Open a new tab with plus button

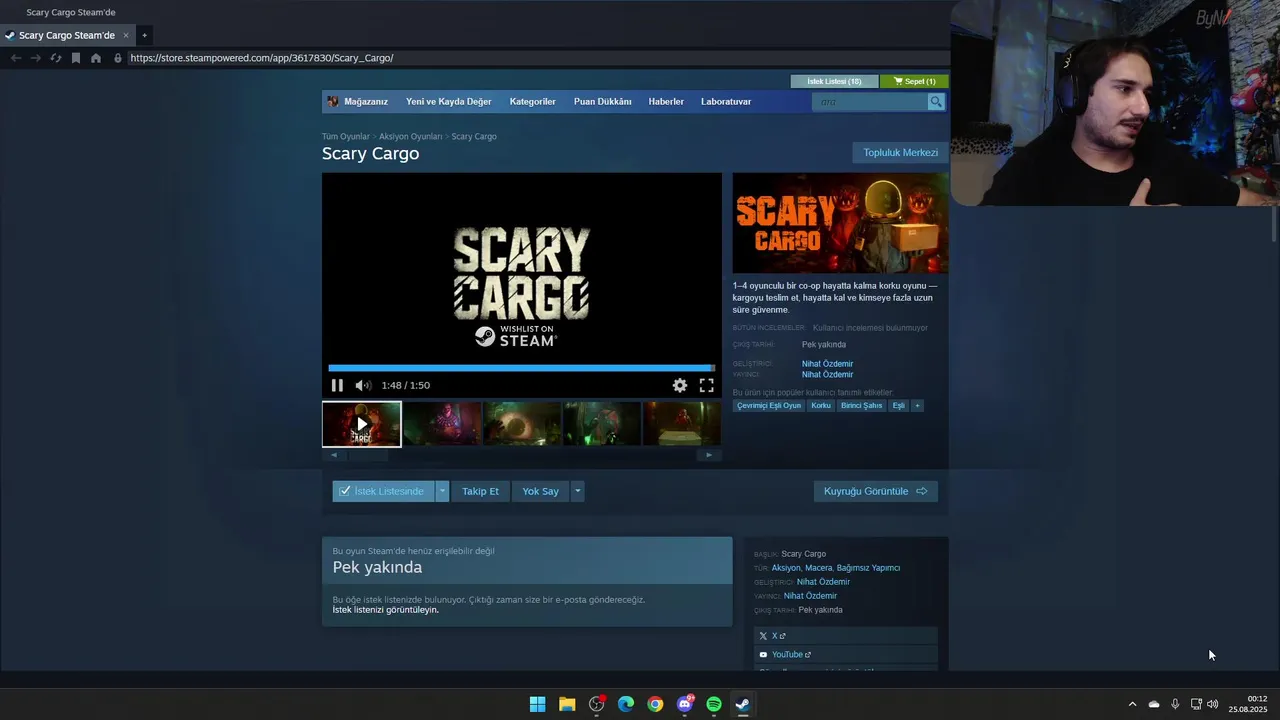[x=144, y=35]
